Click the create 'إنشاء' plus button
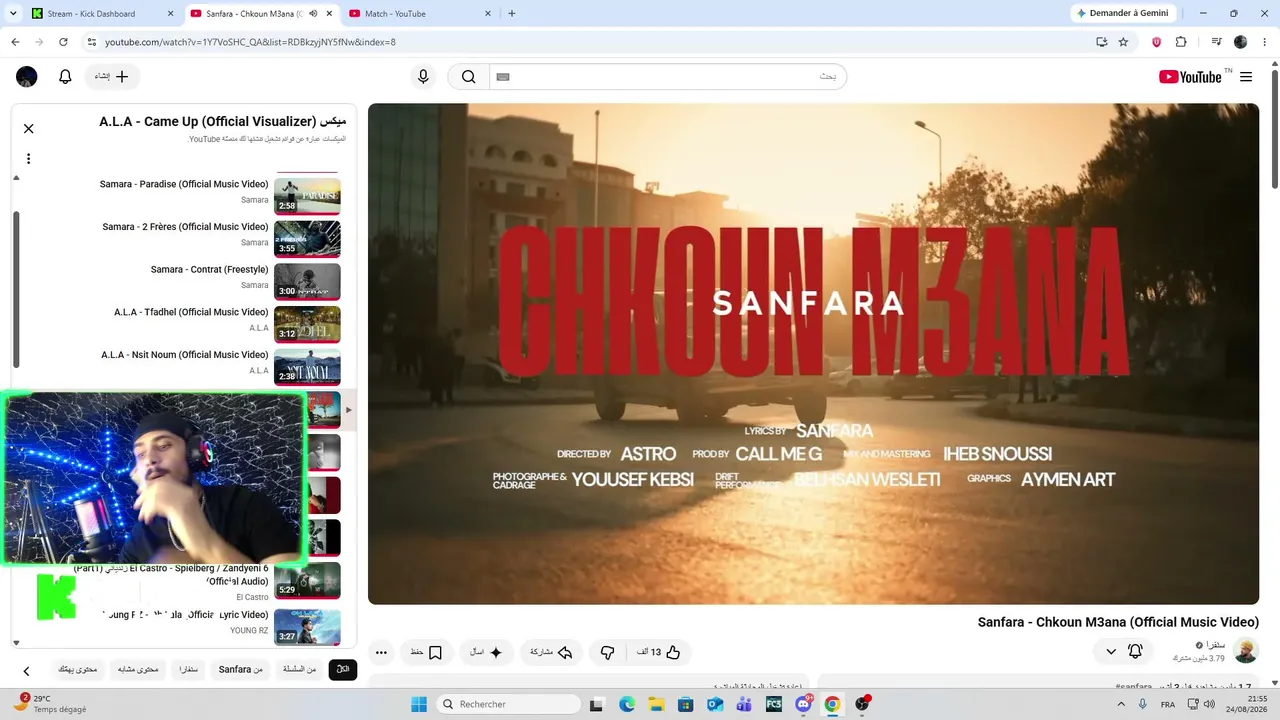1280x720 pixels. [x=112, y=77]
